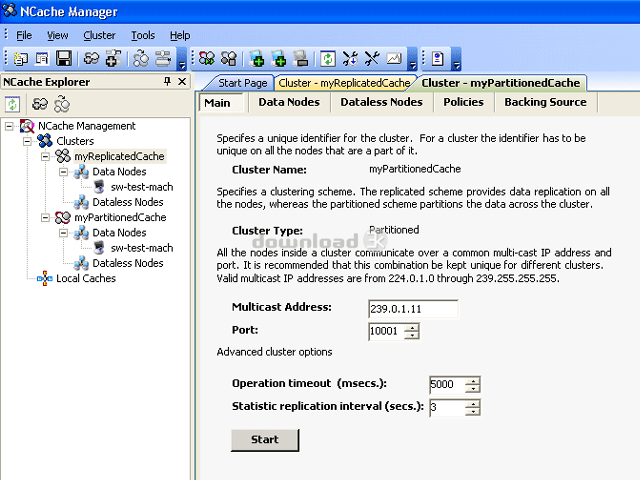Open the Data Nodes tab
Viewport: 640px width, 480px height.
(289, 102)
